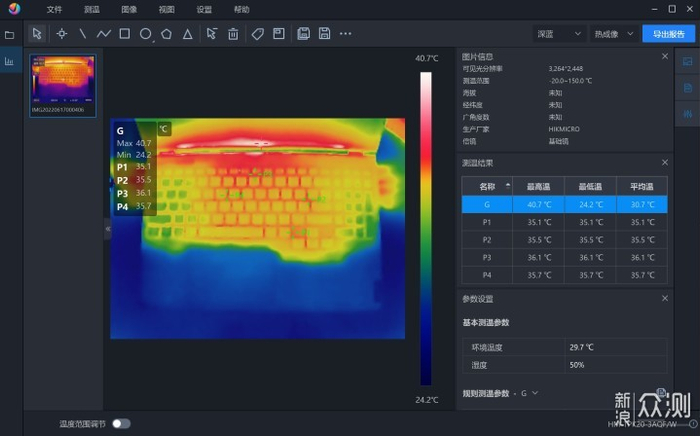Select the P4 row in results table
The image size is (700, 436).
(565, 275)
